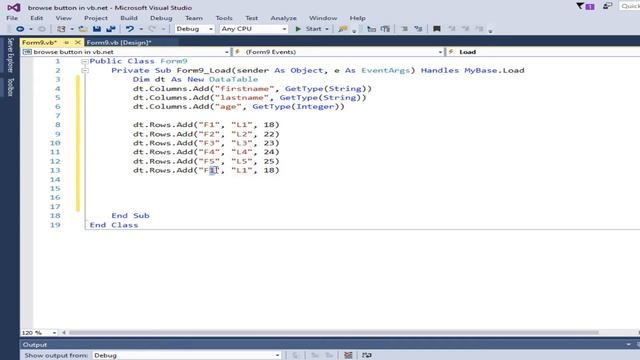Open the Server Explorer side tab
This screenshot has height=360, width=640.
(x=11, y=55)
